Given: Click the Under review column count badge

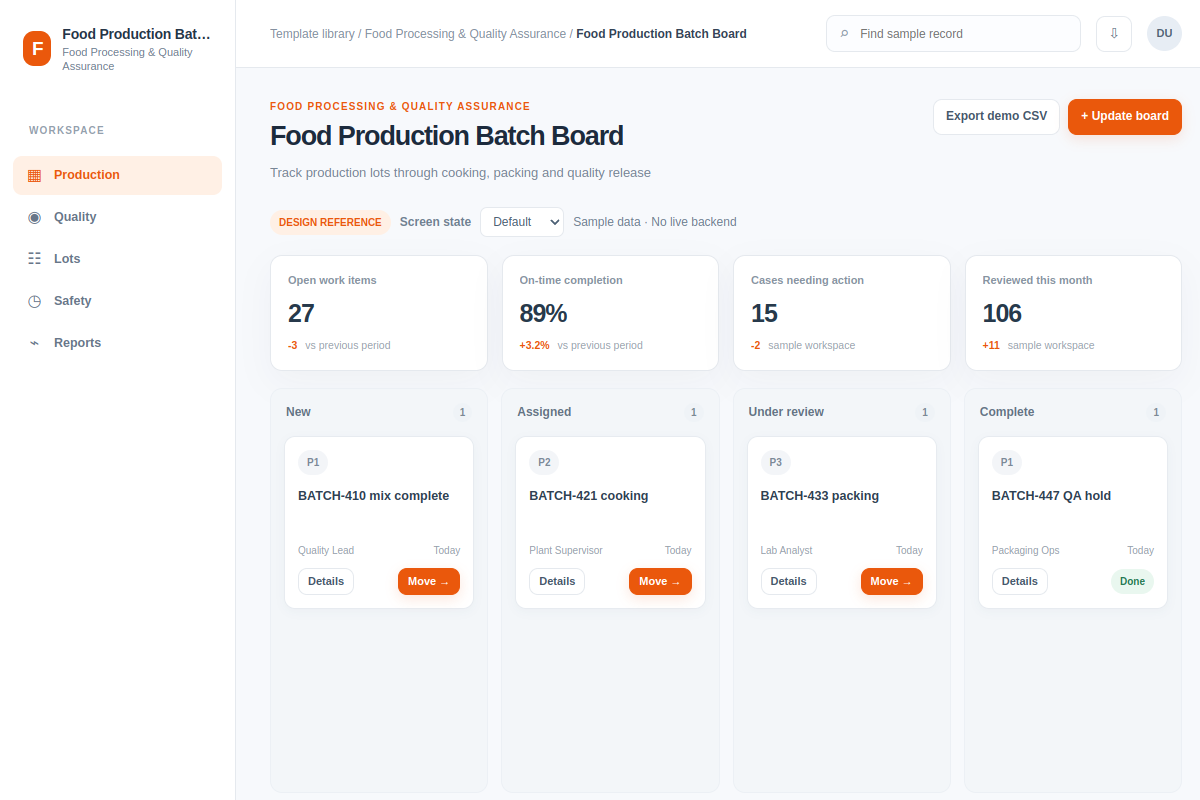Looking at the screenshot, I should (x=925, y=412).
